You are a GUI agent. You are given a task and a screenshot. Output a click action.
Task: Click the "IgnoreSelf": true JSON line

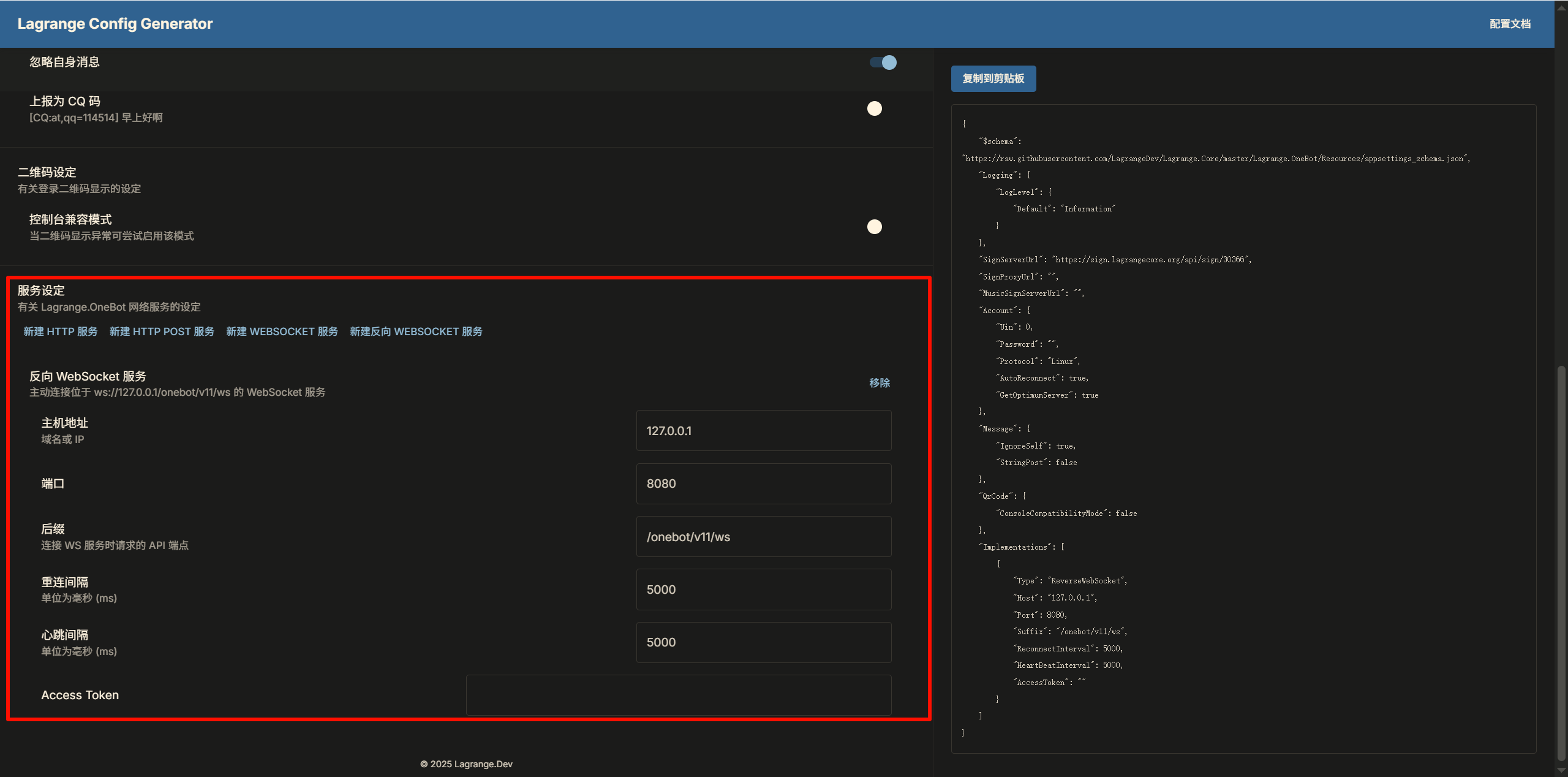point(1036,446)
